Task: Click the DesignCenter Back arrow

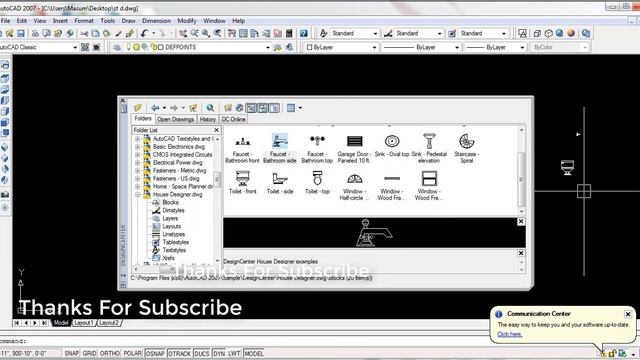Action: pyautogui.click(x=155, y=108)
